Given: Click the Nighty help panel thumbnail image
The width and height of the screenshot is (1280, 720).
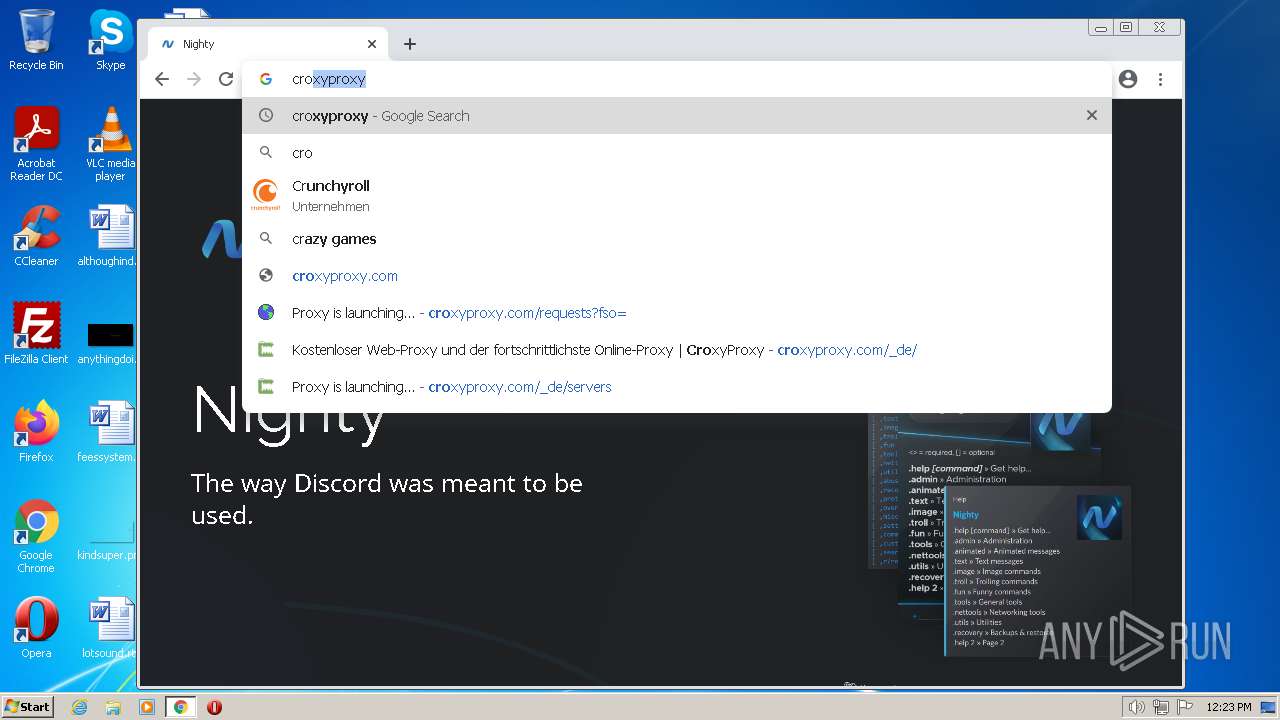Looking at the screenshot, I should tap(1037, 570).
